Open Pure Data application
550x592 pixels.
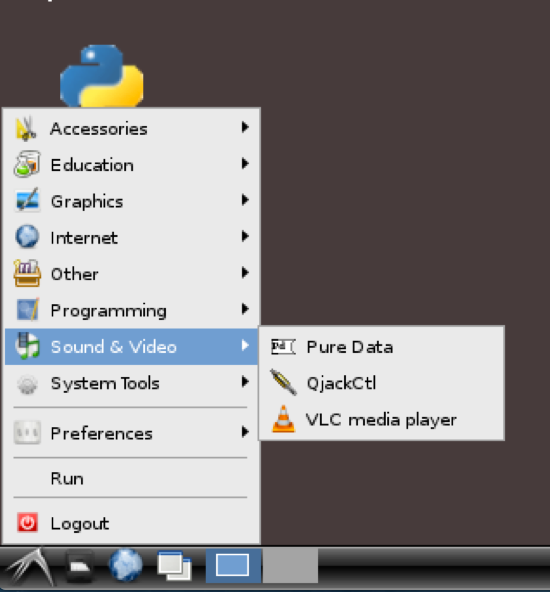point(381,347)
